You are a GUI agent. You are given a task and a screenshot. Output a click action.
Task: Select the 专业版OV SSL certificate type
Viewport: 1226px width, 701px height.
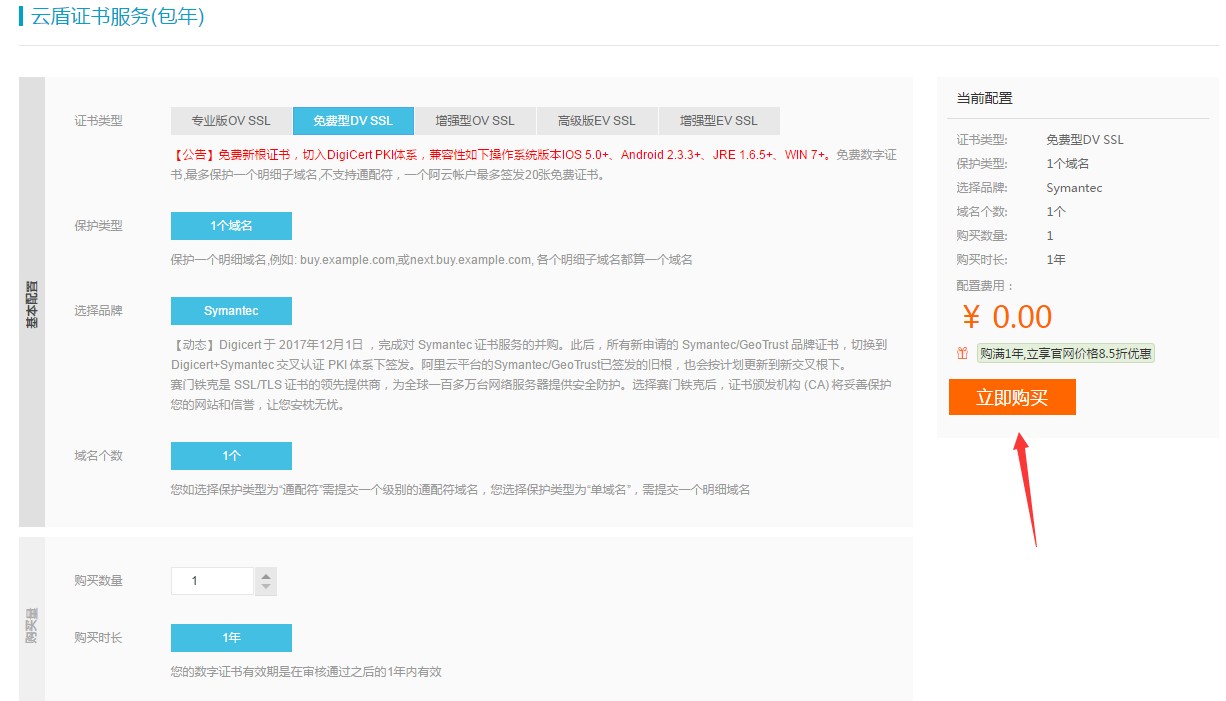[x=231, y=120]
